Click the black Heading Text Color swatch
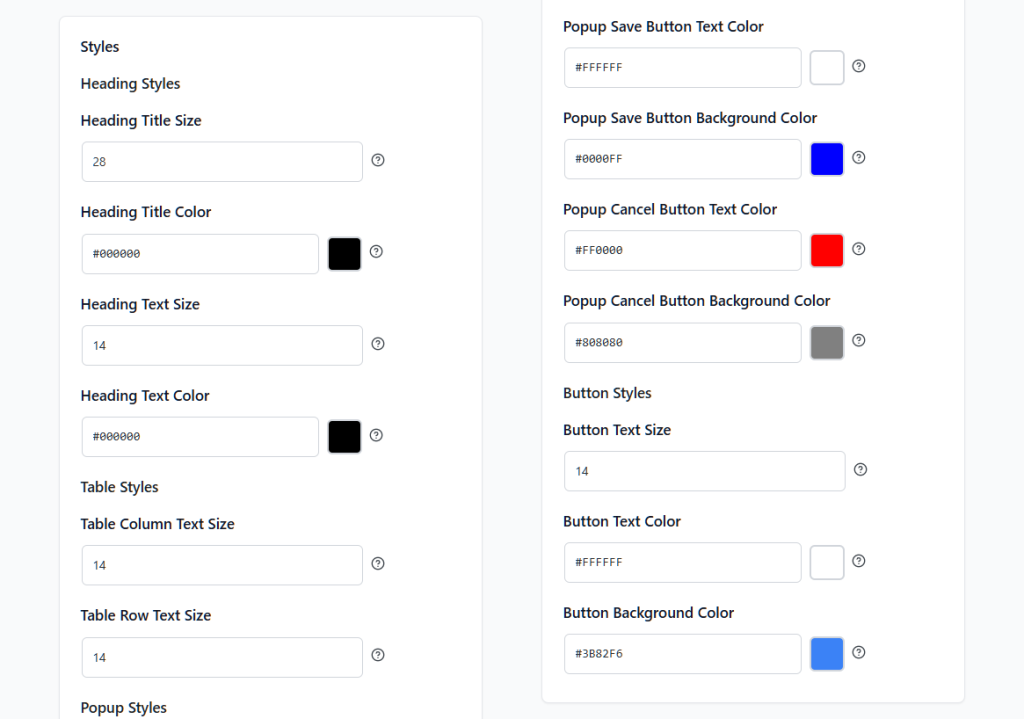Image resolution: width=1024 pixels, height=719 pixels. point(344,436)
